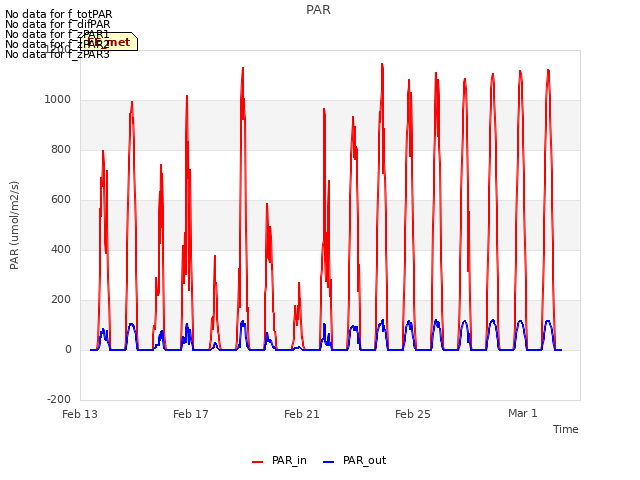Click 'No data for f_zPAR3' message
640x480 pixels.
tap(58, 54)
